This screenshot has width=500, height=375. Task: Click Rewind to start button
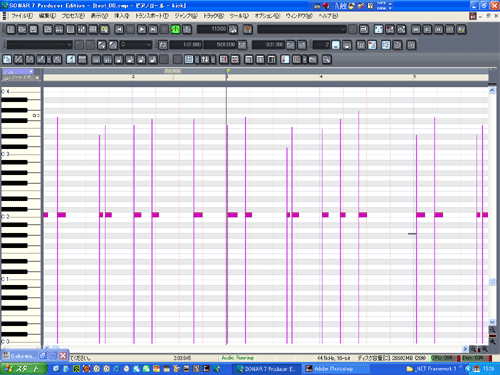[x=119, y=29]
